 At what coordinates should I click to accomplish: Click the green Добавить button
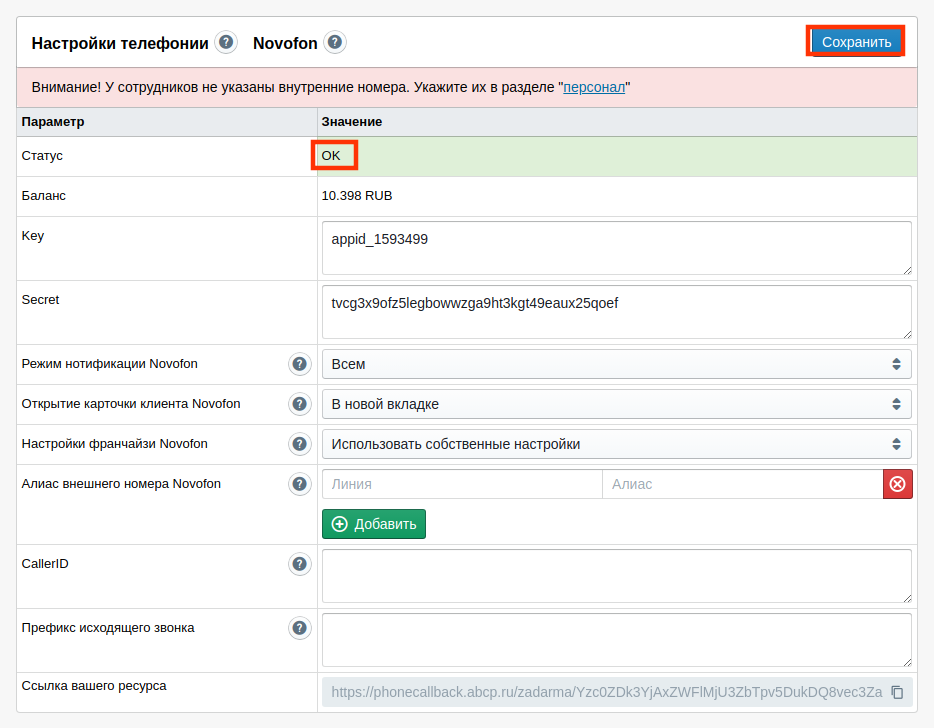tap(373, 524)
